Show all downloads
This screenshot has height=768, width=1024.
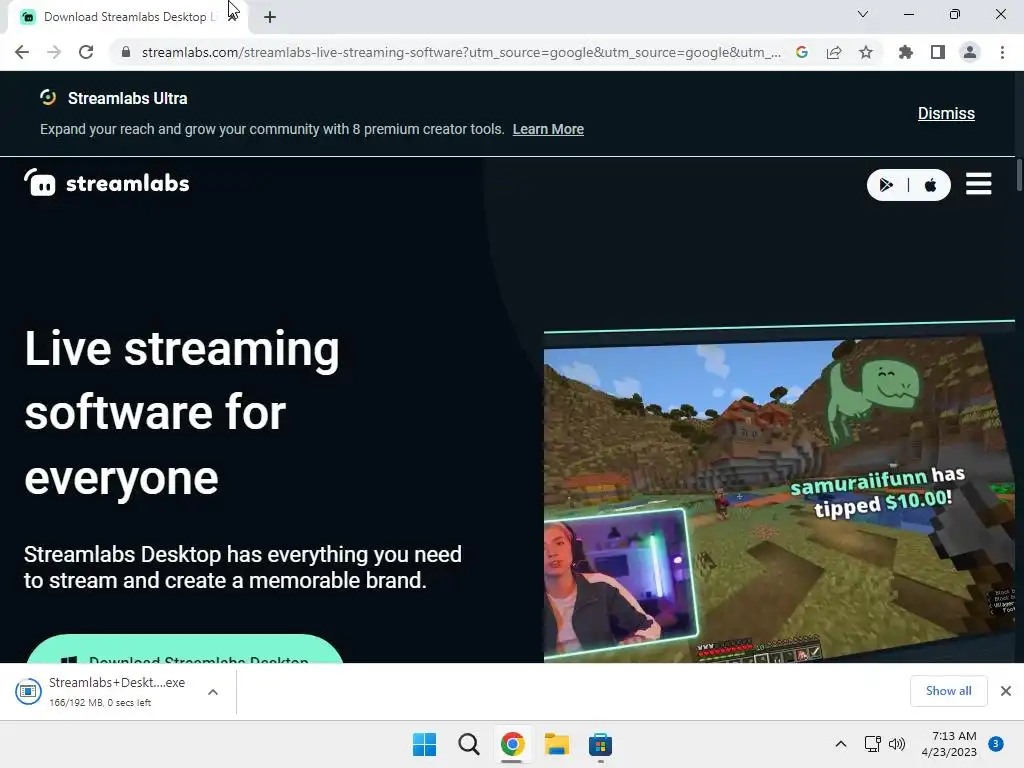pos(948,691)
